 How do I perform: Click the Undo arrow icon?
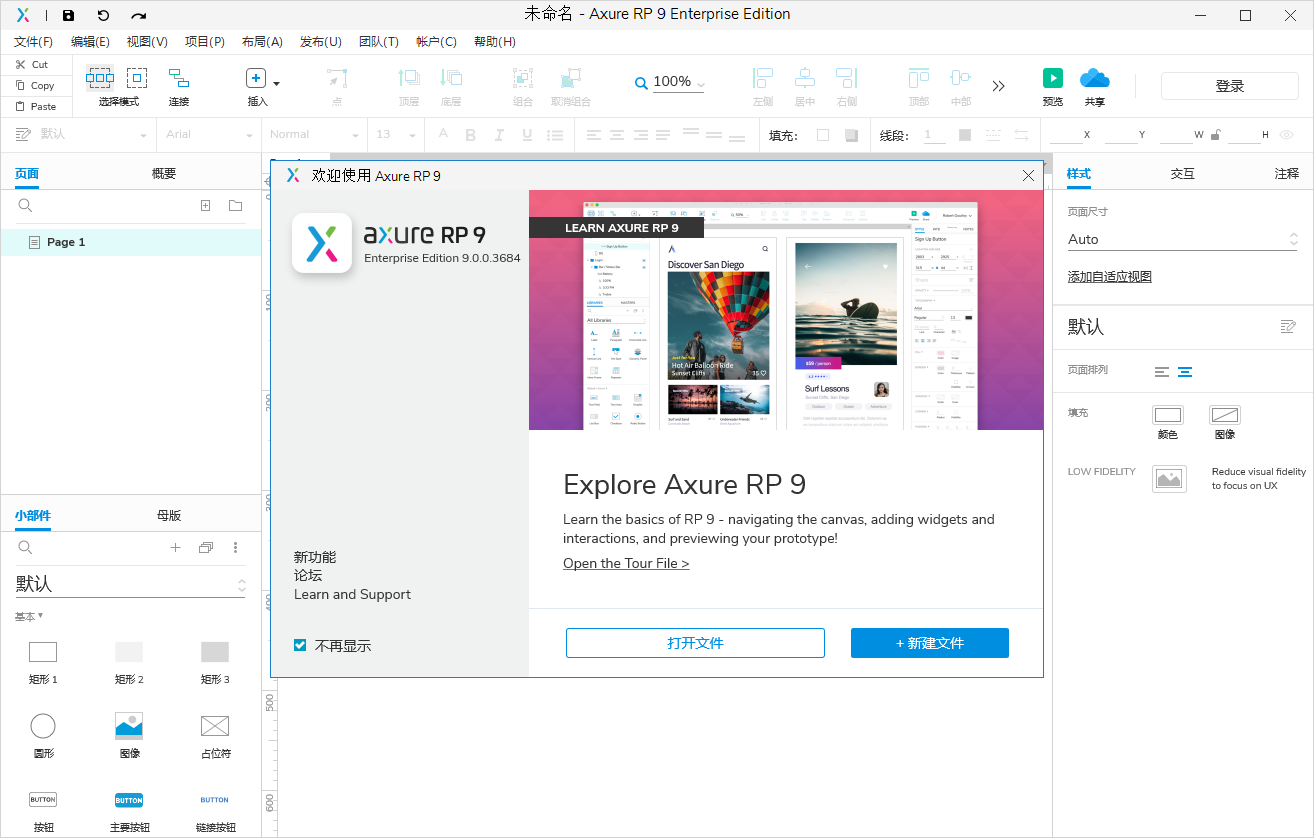pyautogui.click(x=103, y=15)
